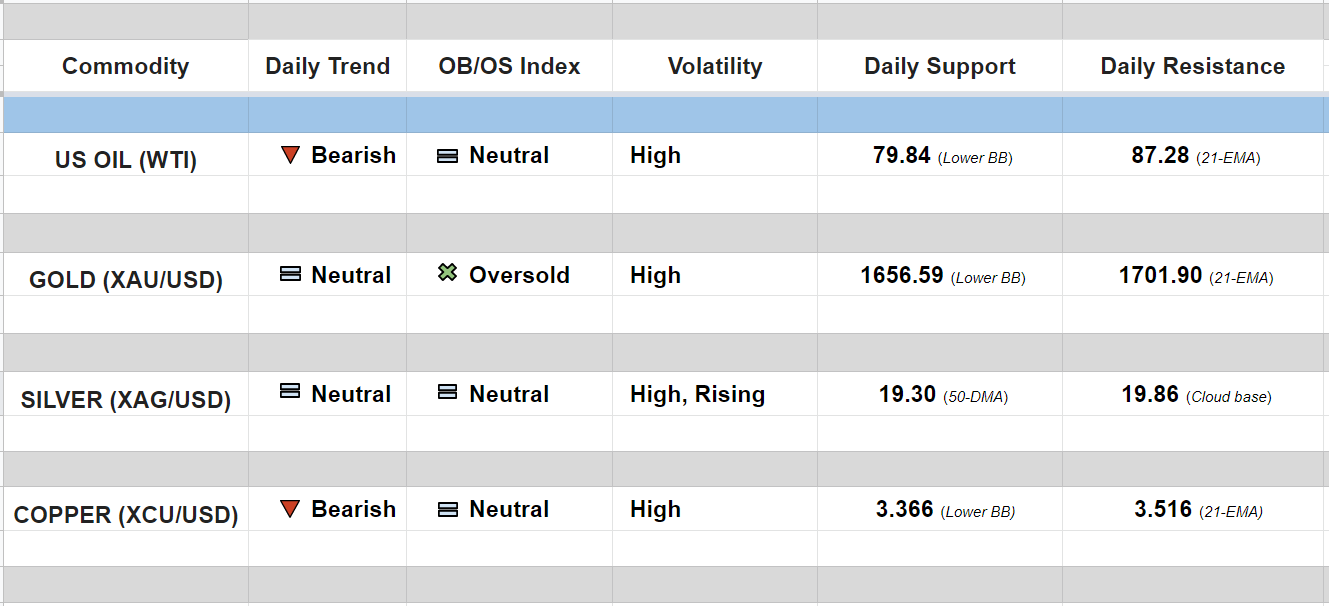Select the US OIL (WTI) cell
This screenshot has height=606, width=1329.
(126, 159)
